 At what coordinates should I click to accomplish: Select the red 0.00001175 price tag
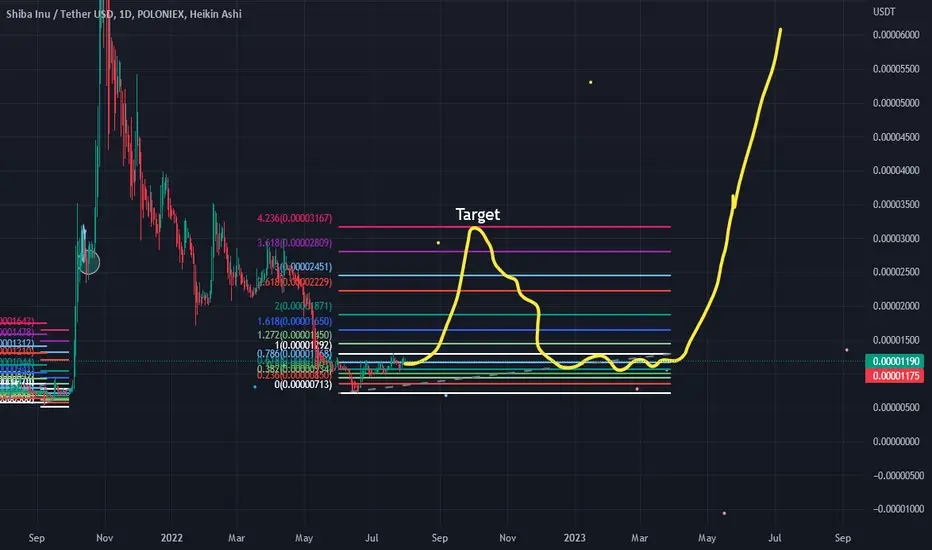pos(895,376)
